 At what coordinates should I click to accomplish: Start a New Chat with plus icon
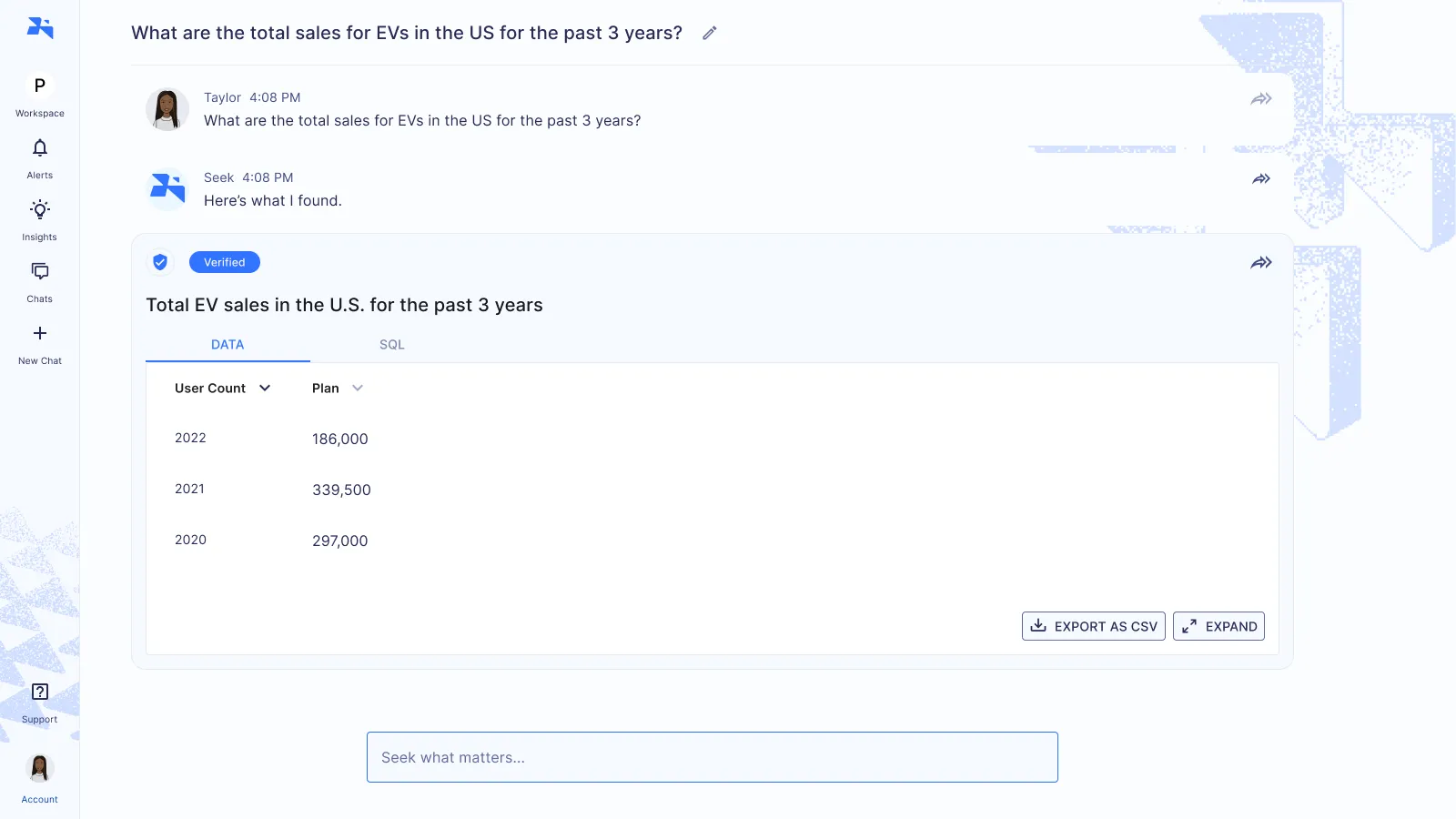point(40,333)
